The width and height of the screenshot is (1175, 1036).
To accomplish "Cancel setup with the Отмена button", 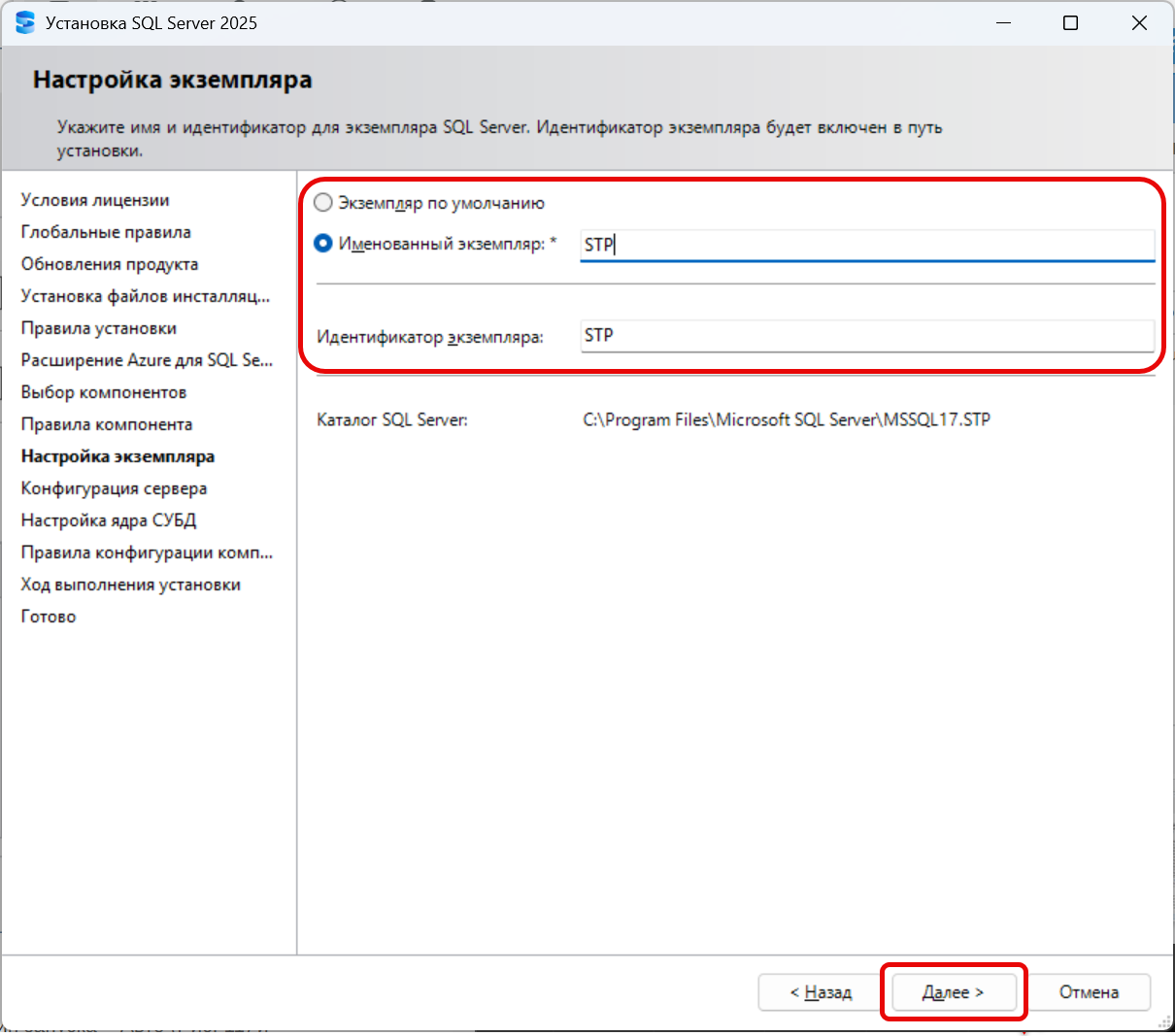I will (1089, 992).
